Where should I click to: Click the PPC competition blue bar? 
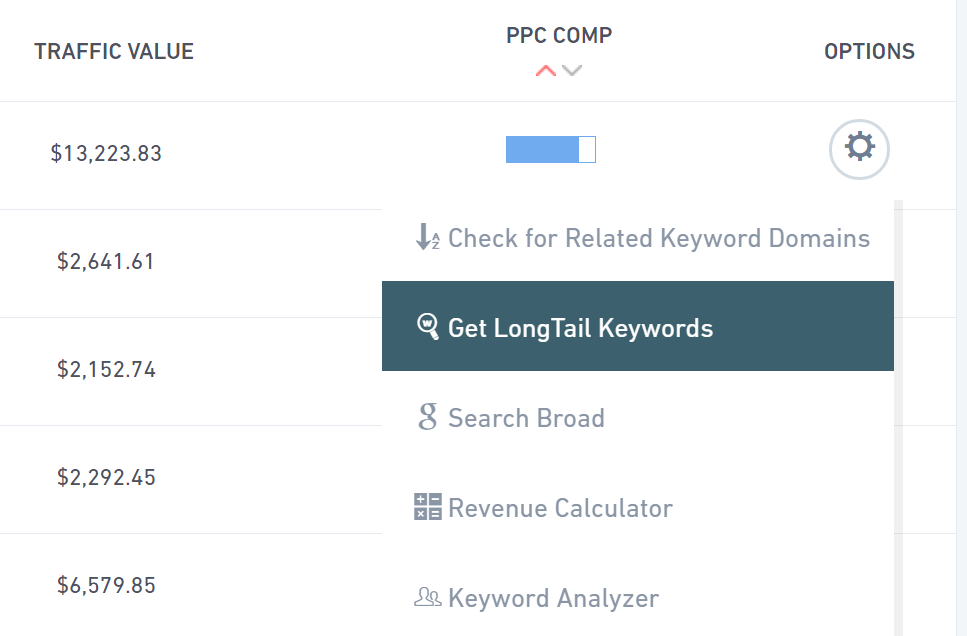(551, 149)
